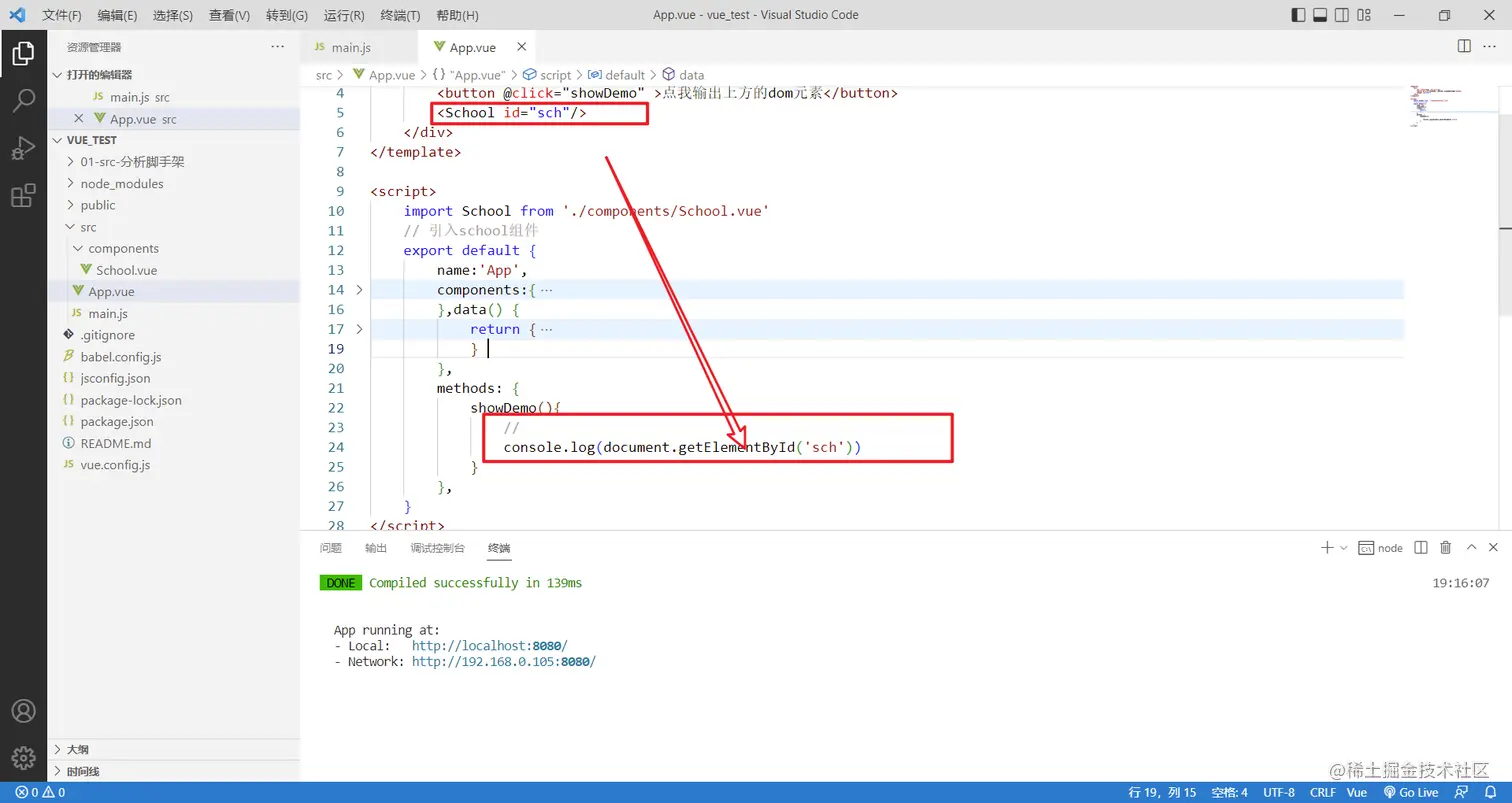
Task: Open the 查看(V) menu
Action: (229, 16)
